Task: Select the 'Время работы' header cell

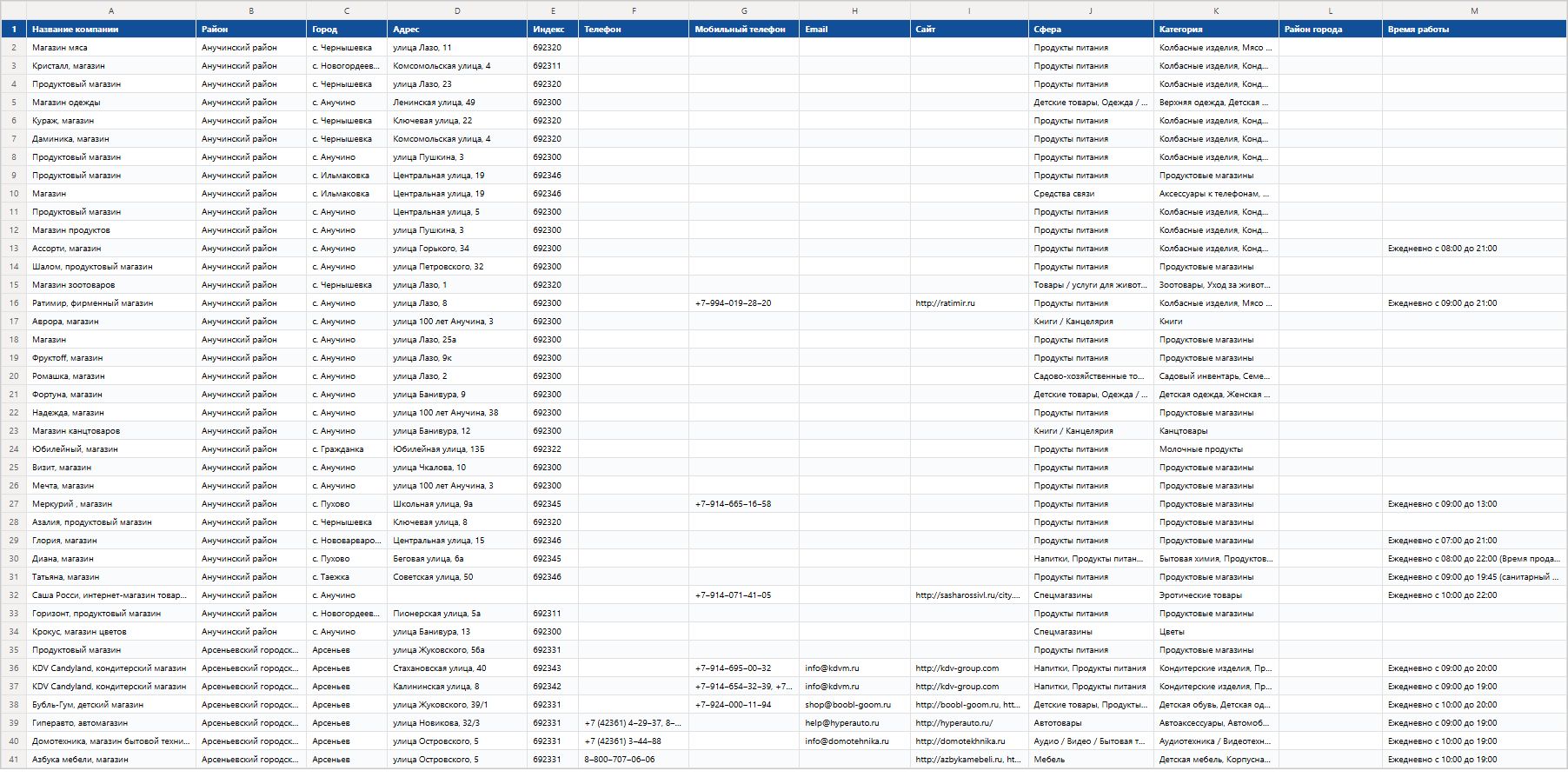Action: (x=1474, y=30)
